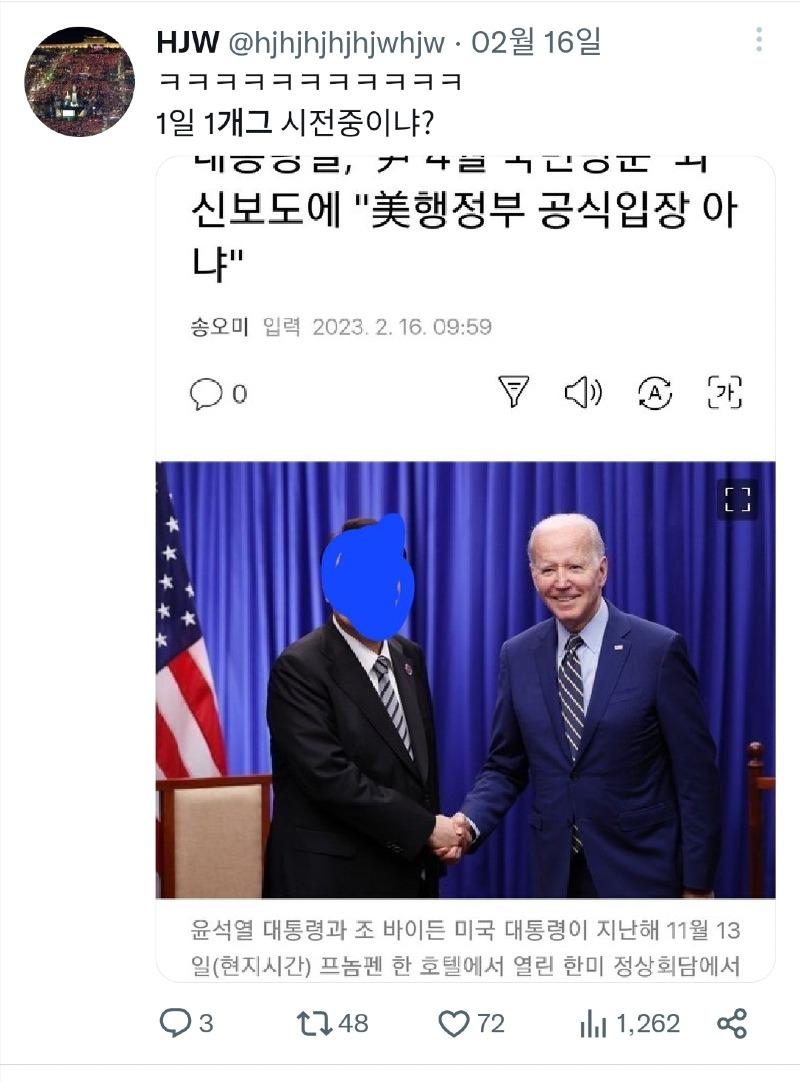Open the tweet's three-dot more menu

pos(759,40)
